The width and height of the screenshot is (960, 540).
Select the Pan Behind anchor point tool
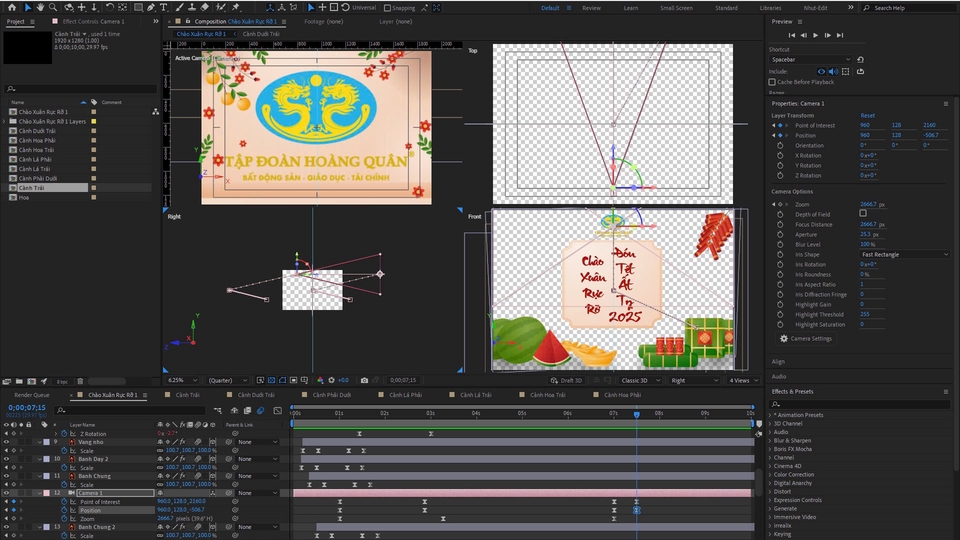(x=122, y=7)
